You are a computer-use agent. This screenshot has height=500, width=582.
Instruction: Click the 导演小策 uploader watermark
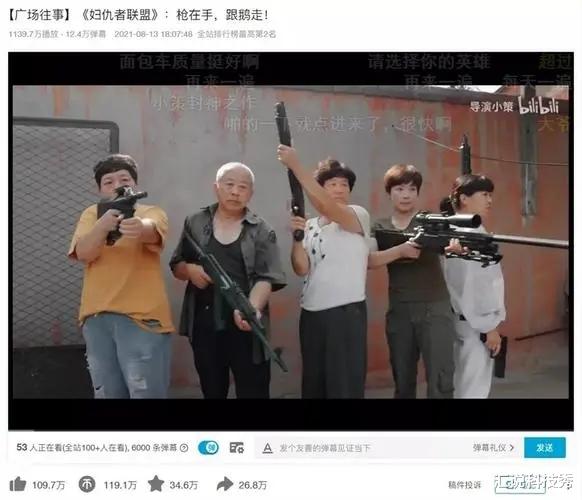(491, 107)
